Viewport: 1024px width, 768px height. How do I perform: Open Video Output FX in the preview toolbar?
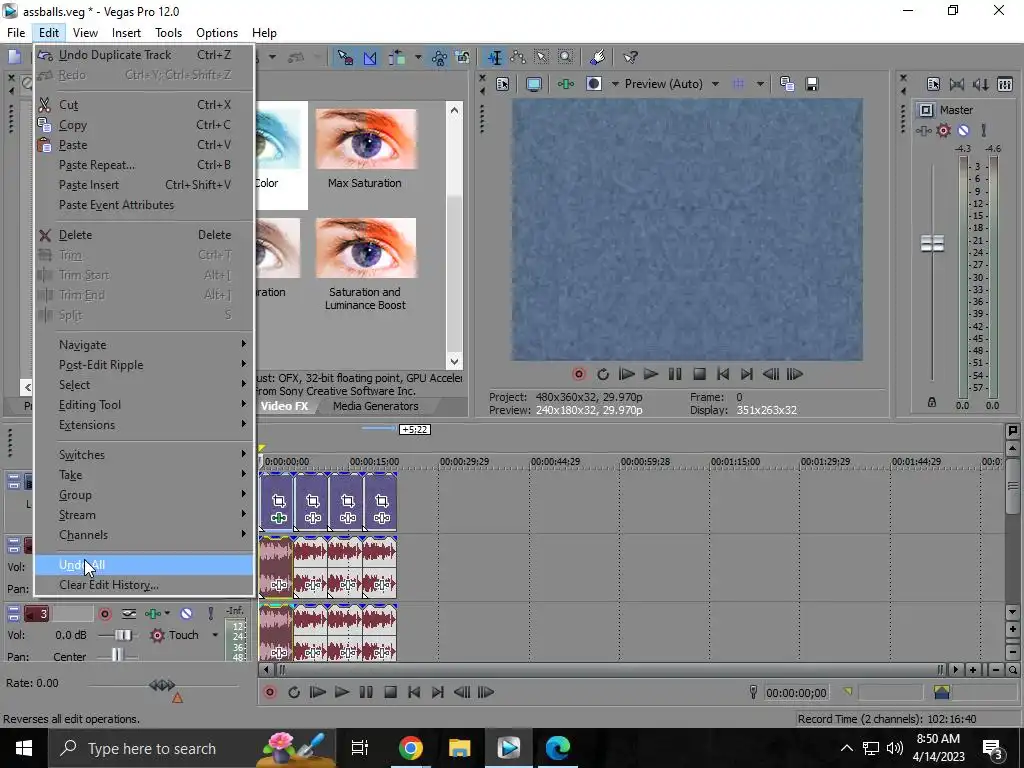[x=566, y=84]
